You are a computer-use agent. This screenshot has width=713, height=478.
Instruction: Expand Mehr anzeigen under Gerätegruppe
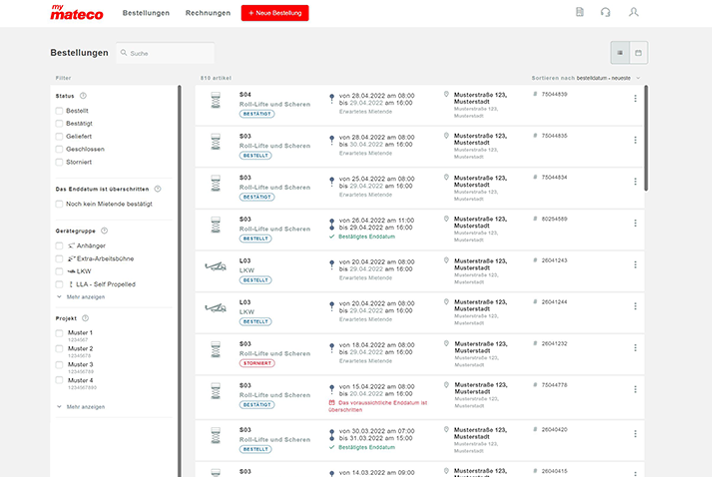[81, 297]
